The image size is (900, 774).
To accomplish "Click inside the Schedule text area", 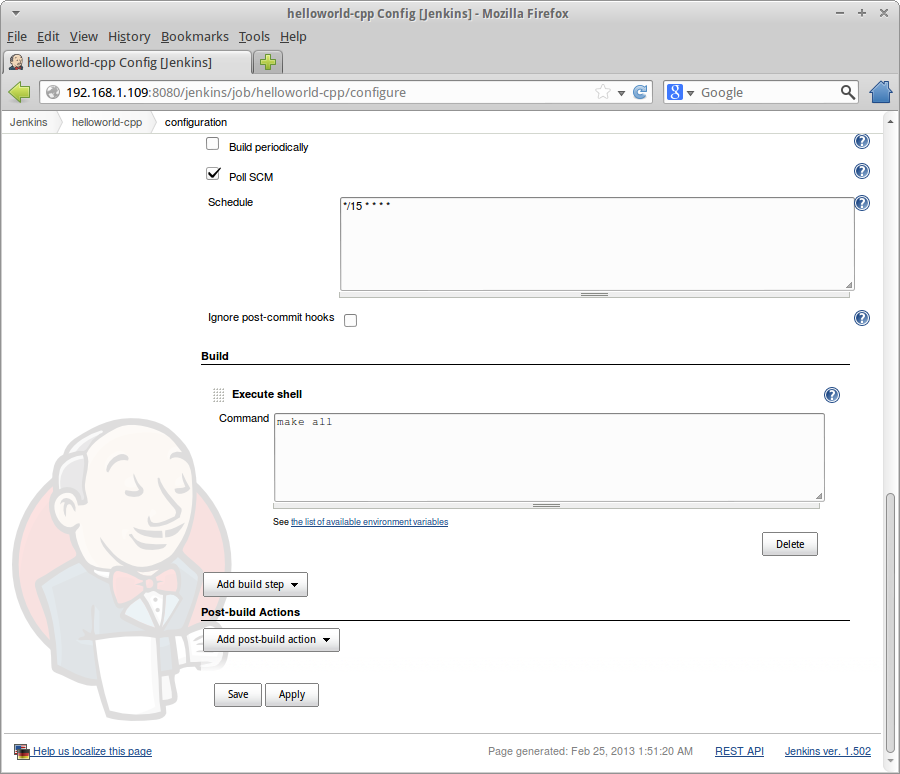I will [x=597, y=244].
